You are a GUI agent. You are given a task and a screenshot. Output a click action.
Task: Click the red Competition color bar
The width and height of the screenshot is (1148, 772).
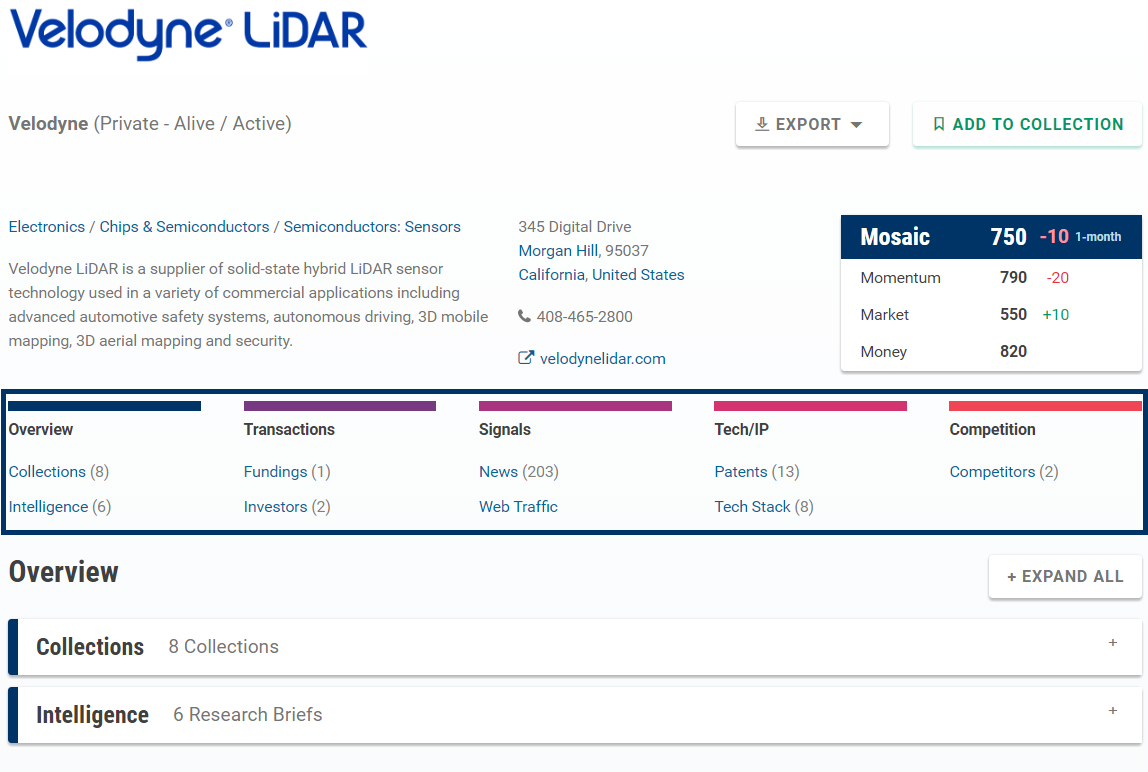(1045, 406)
